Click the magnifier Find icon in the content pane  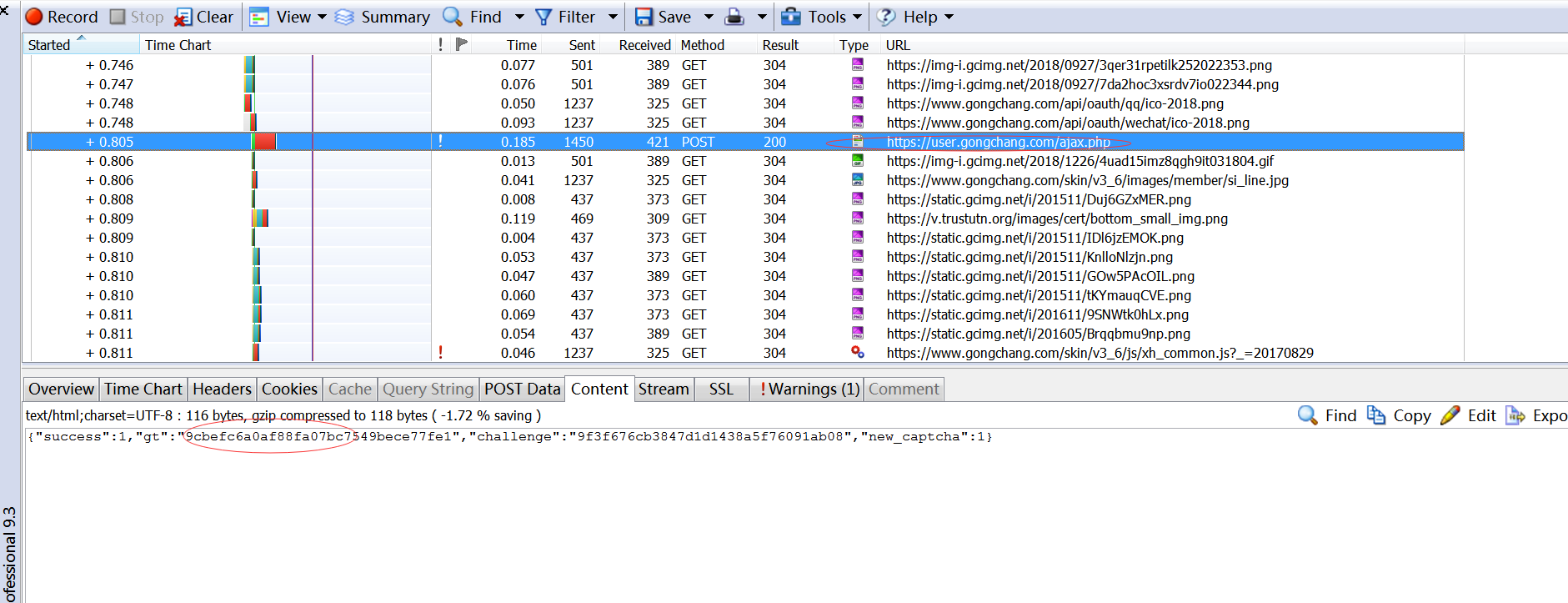[1308, 415]
